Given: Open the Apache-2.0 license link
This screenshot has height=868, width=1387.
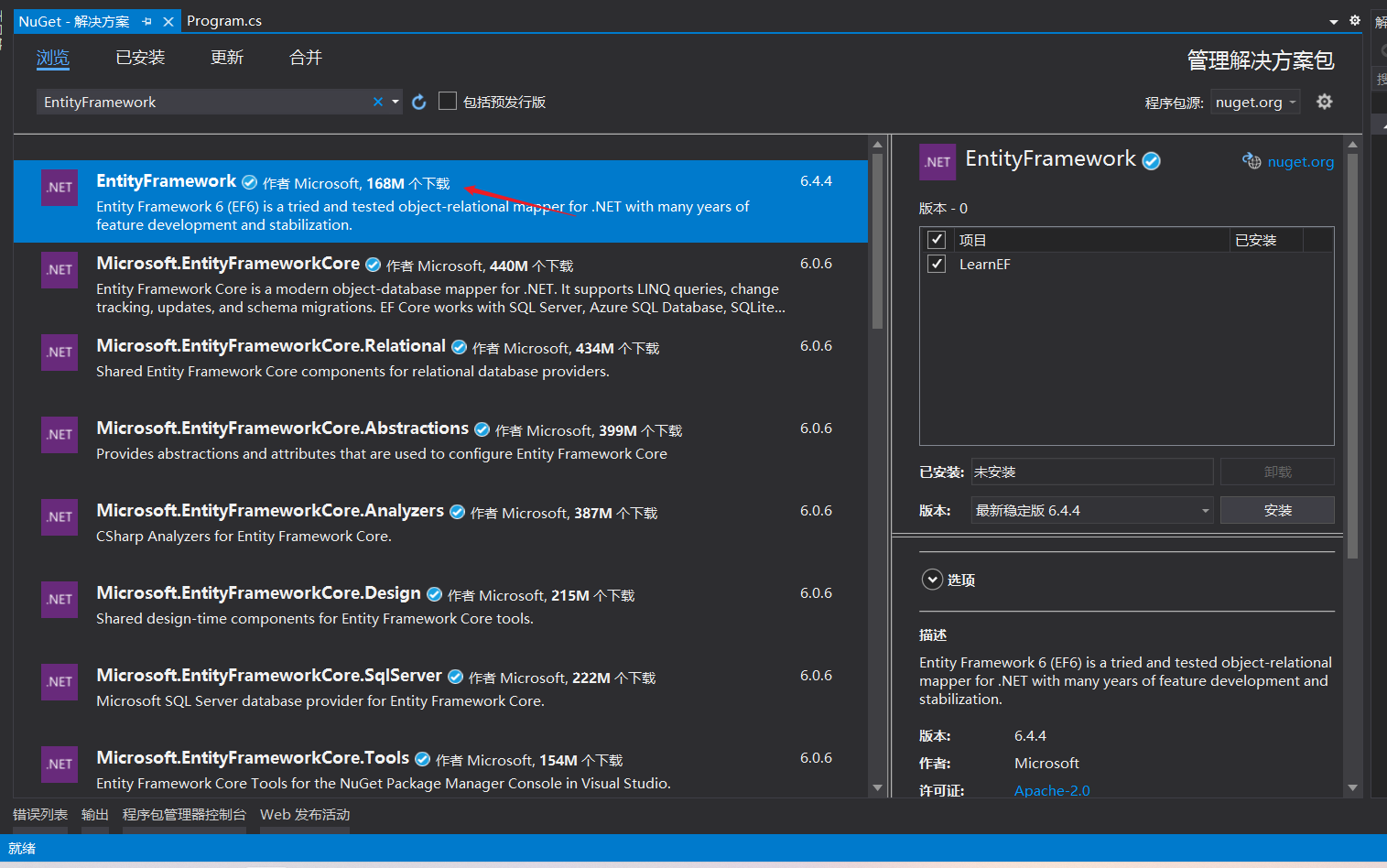Looking at the screenshot, I should 1052,790.
